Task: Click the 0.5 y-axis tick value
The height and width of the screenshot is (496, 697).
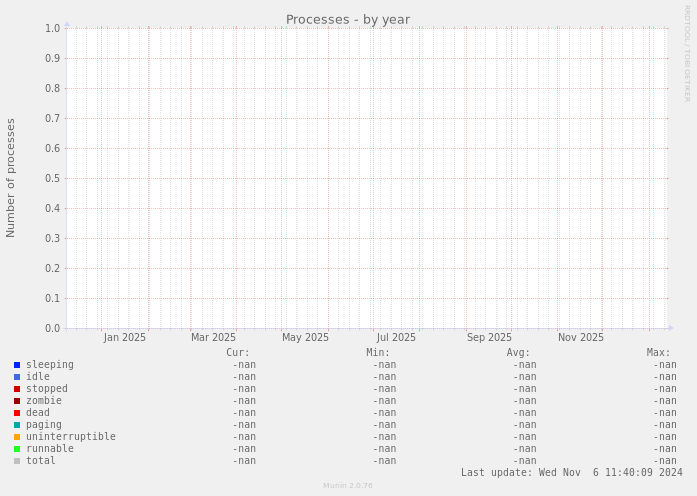Action: tap(52, 179)
